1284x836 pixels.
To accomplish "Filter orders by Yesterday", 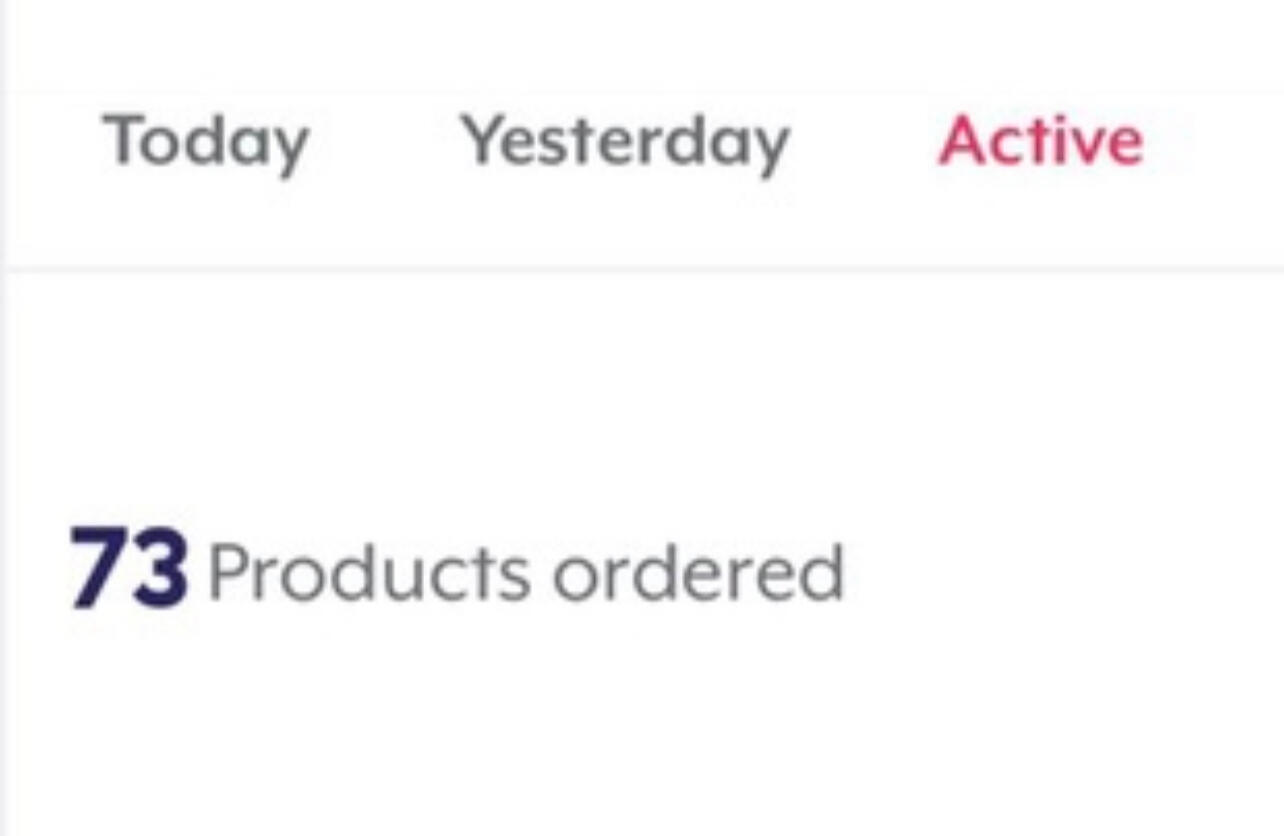I will [x=624, y=142].
